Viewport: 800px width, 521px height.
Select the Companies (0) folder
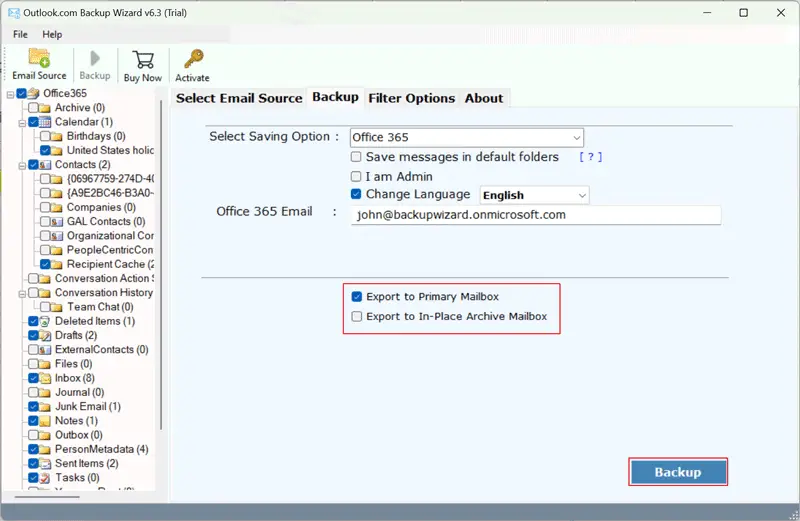101,207
